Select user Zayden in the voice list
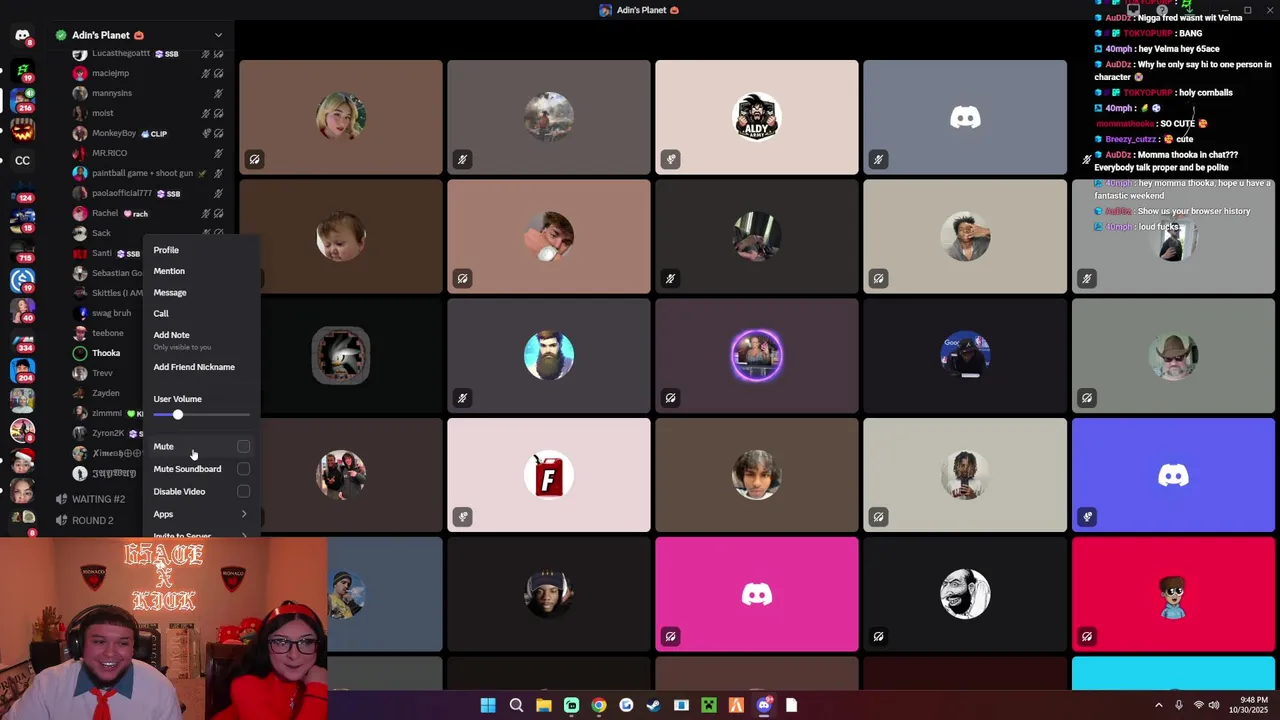The image size is (1280, 720). [108, 393]
